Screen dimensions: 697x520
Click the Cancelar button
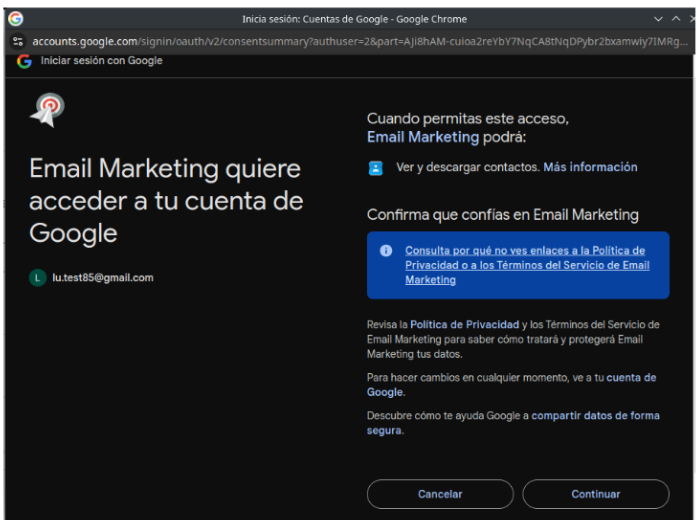coord(440,494)
